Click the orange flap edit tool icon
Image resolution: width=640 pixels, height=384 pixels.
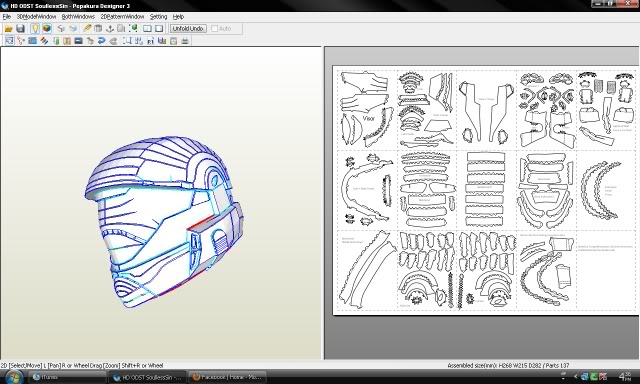tap(67, 40)
